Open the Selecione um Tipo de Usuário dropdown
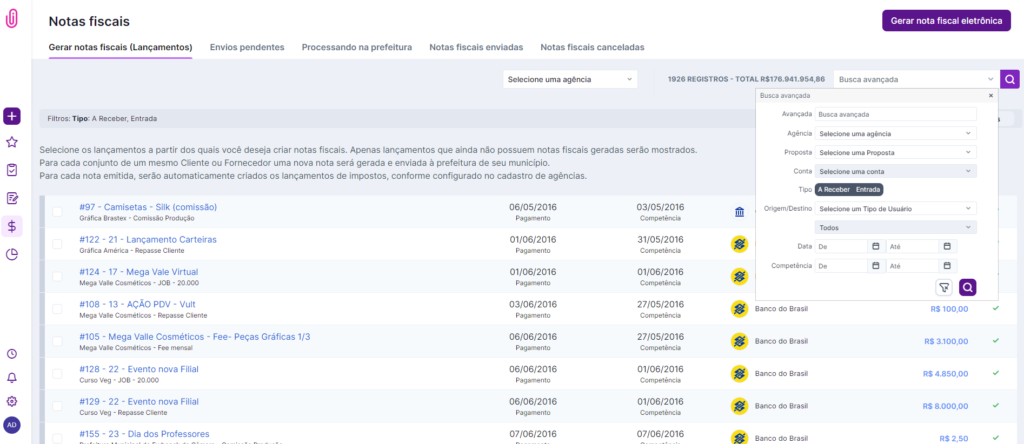The image size is (1024, 444). tap(895, 209)
